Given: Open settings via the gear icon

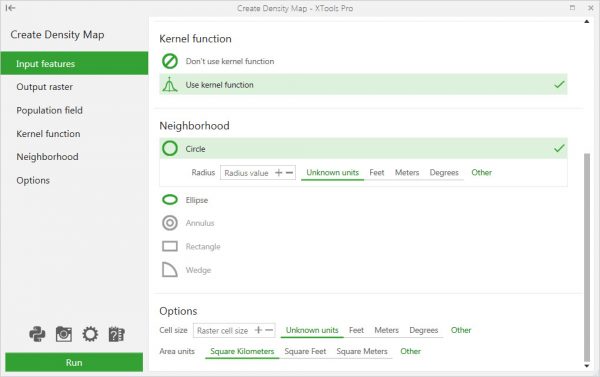Looking at the screenshot, I should point(90,334).
